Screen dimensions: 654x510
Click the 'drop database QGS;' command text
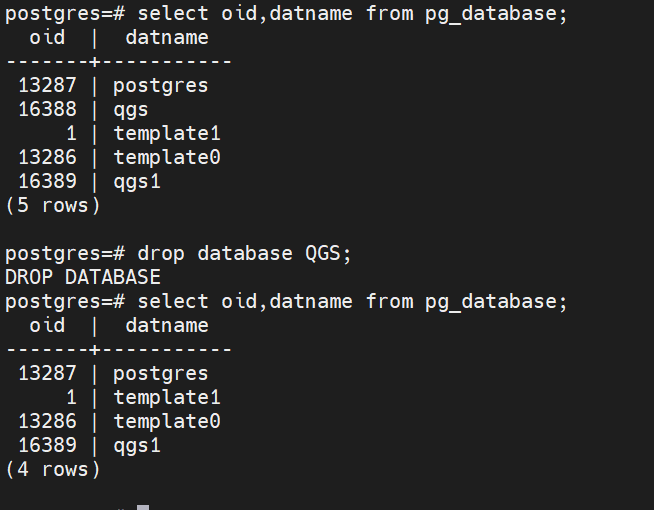(x=244, y=253)
